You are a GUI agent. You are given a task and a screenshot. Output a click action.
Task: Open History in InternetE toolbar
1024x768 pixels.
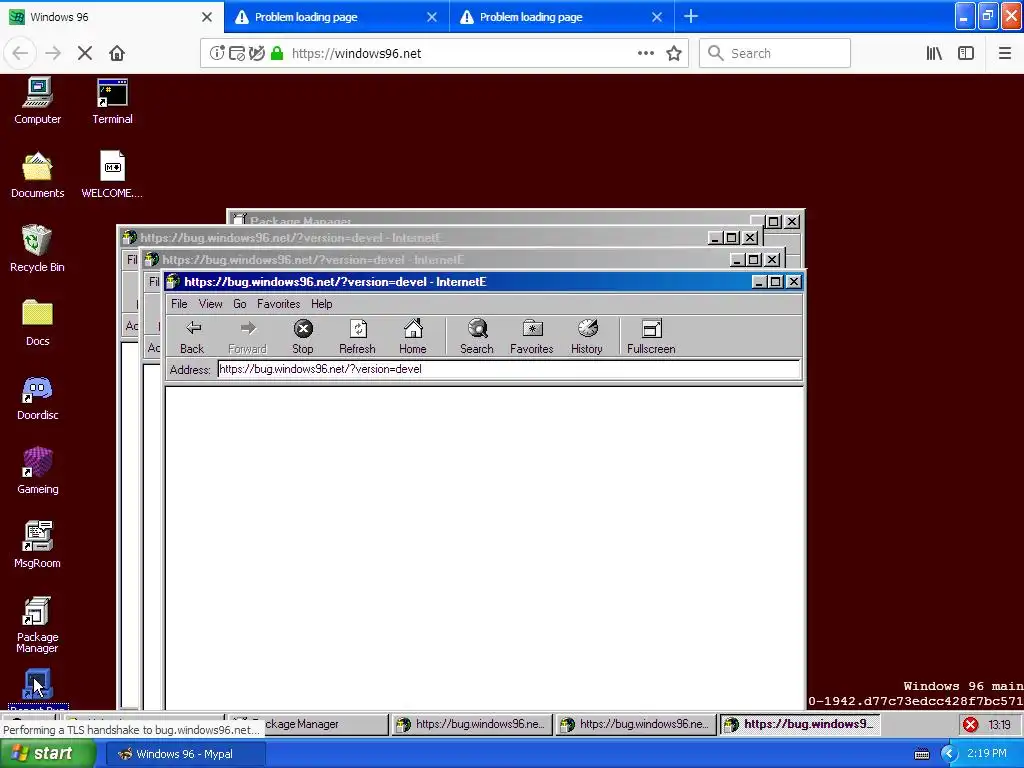pyautogui.click(x=586, y=337)
